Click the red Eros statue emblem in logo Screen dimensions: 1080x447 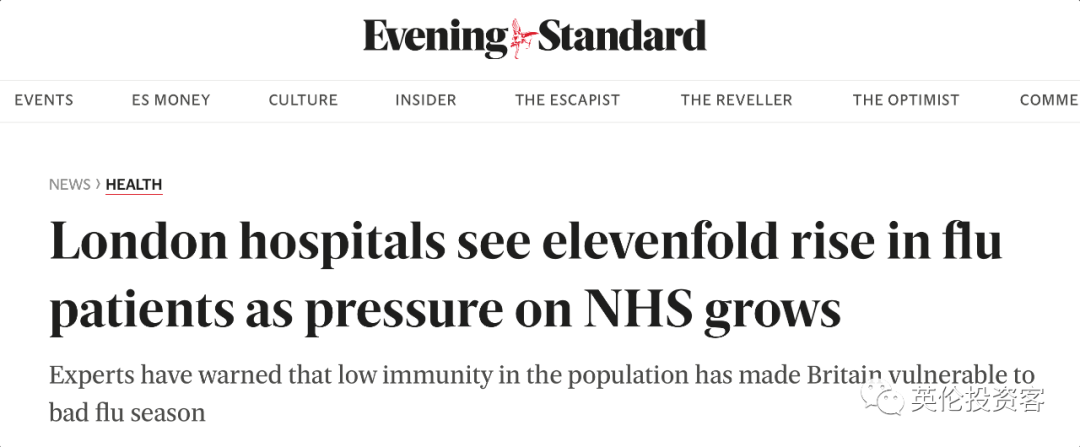523,38
